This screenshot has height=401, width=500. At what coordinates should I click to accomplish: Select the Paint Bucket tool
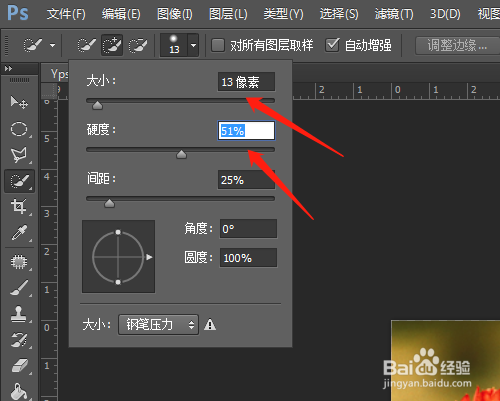coord(19,392)
